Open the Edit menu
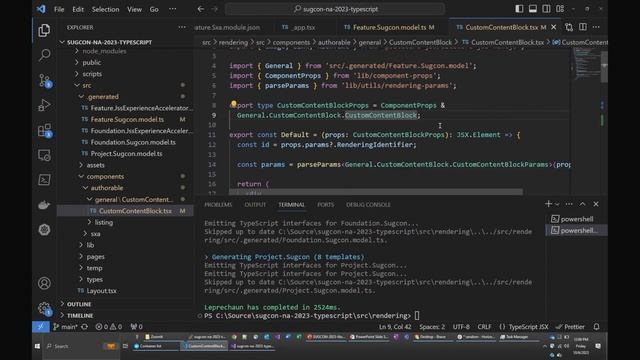This screenshot has height=360, width=640. point(78,9)
